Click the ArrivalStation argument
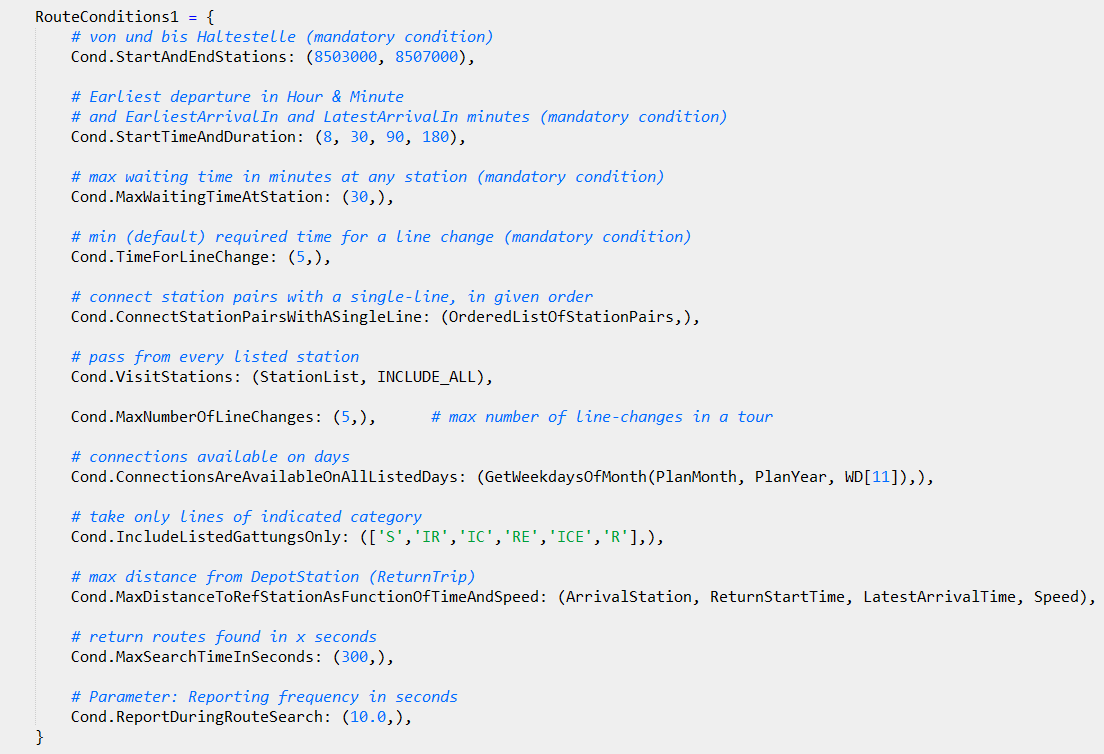The image size is (1104, 754). [629, 597]
